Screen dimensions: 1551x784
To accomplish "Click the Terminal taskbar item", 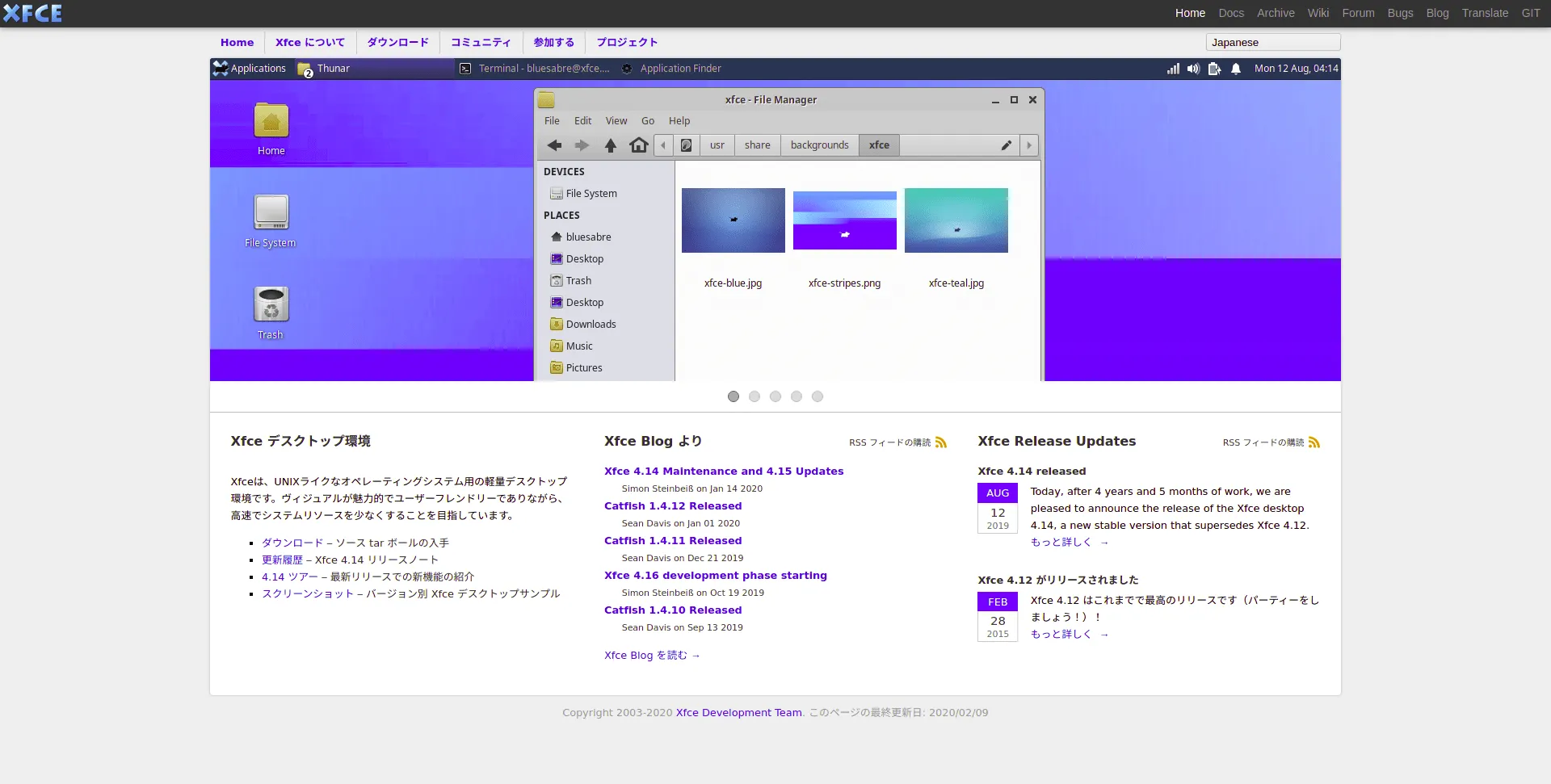I will (x=535, y=69).
